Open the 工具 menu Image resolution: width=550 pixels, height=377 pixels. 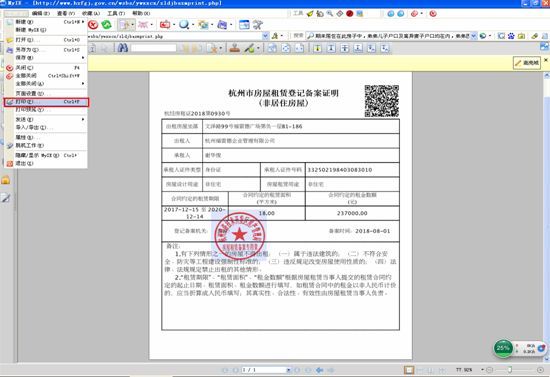(116, 13)
